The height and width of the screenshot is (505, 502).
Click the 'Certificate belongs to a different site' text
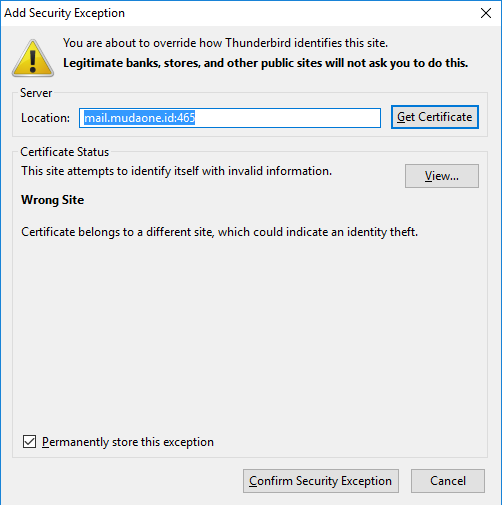[219, 232]
